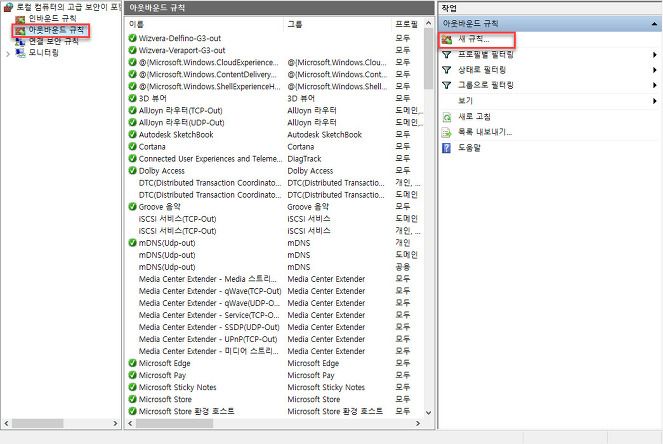This screenshot has width=663, height=444.
Task: Click the 보기 action label
Action: coord(465,101)
